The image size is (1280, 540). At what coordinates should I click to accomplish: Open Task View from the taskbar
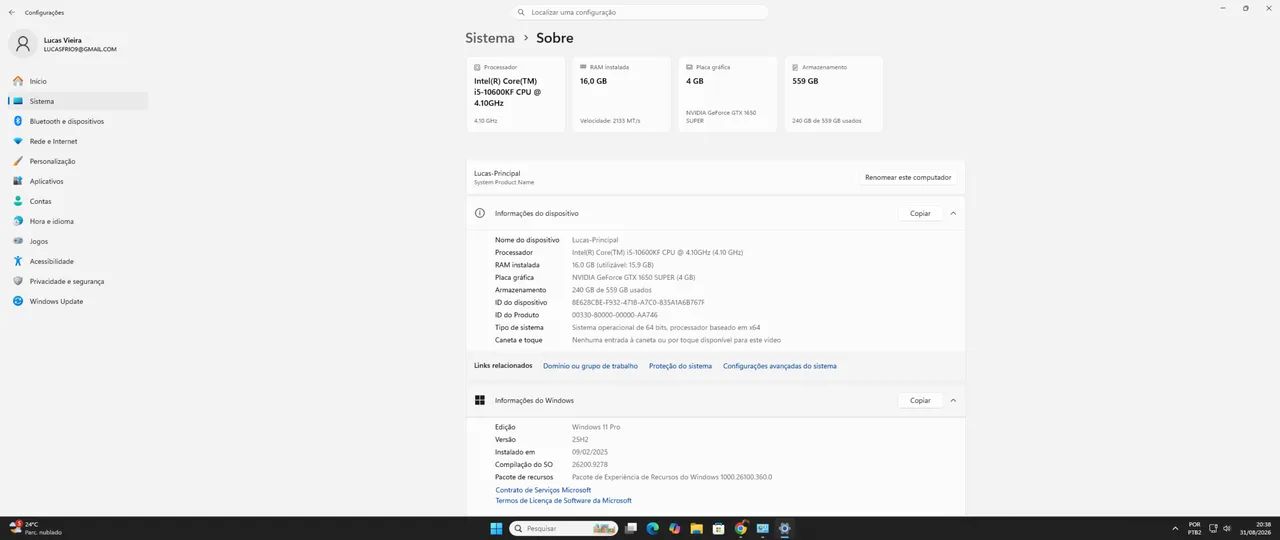pos(631,528)
